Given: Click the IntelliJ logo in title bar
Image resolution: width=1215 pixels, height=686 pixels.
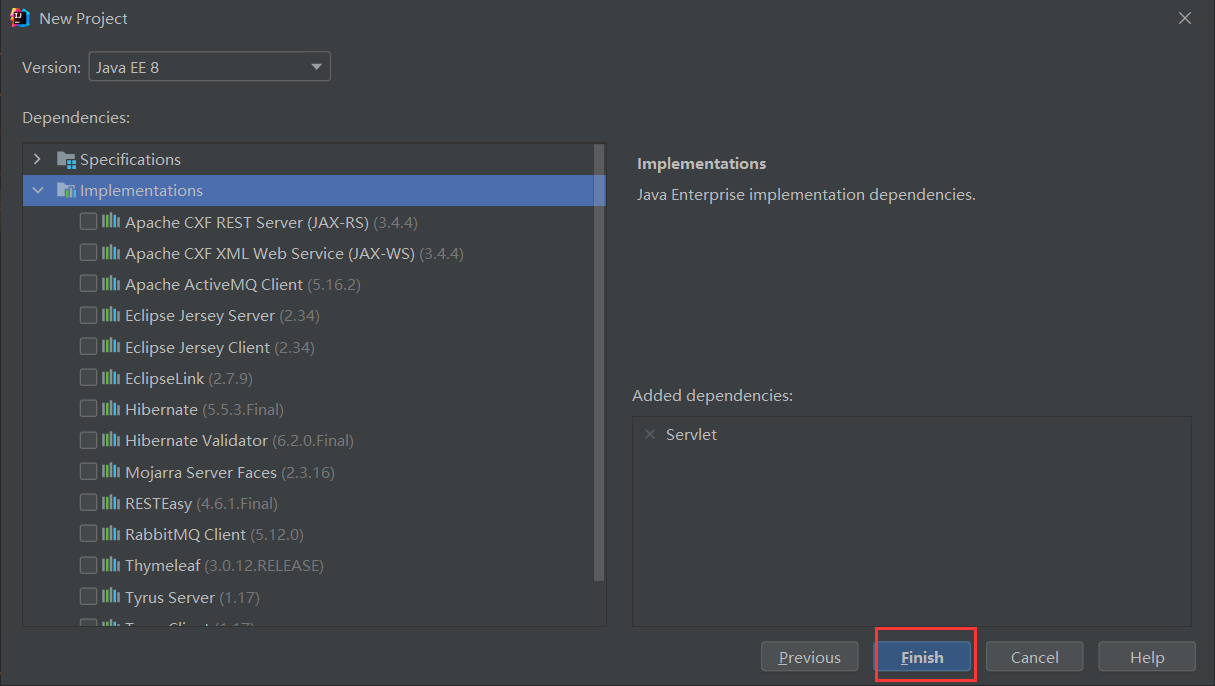Looking at the screenshot, I should click(19, 18).
